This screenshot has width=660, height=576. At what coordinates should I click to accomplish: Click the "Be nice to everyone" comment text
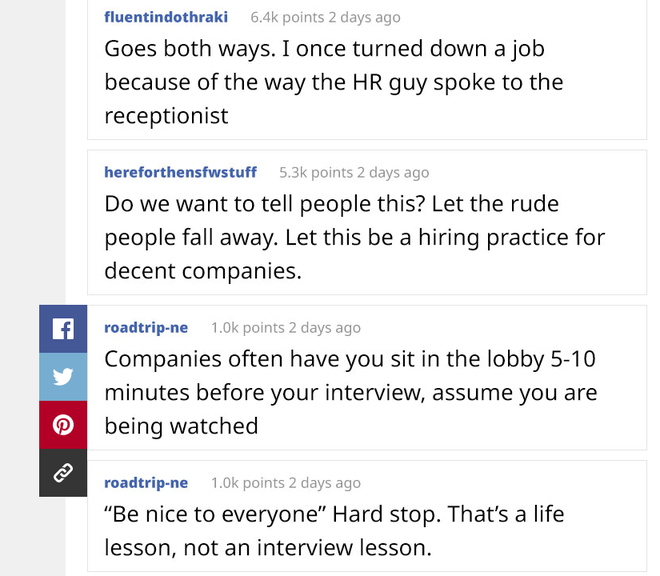click(334, 531)
